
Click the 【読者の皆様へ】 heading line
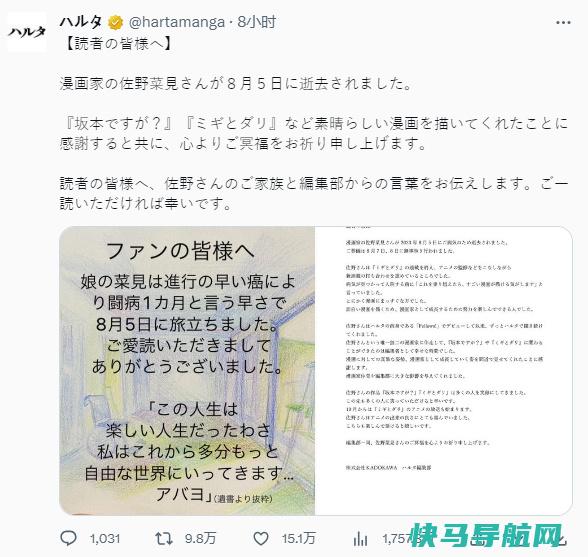coord(118,44)
